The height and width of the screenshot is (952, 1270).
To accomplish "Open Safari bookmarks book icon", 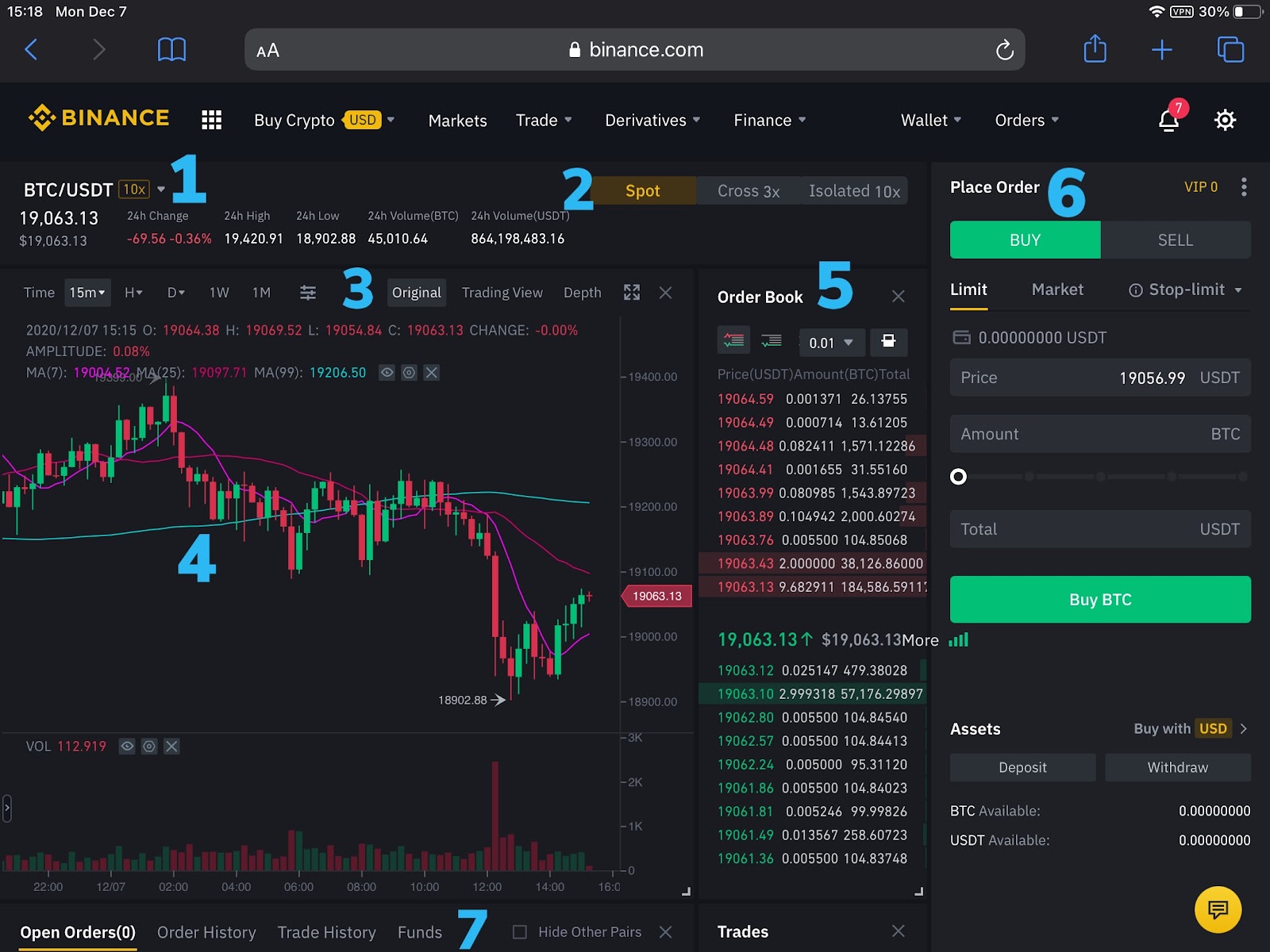I will pyautogui.click(x=171, y=50).
